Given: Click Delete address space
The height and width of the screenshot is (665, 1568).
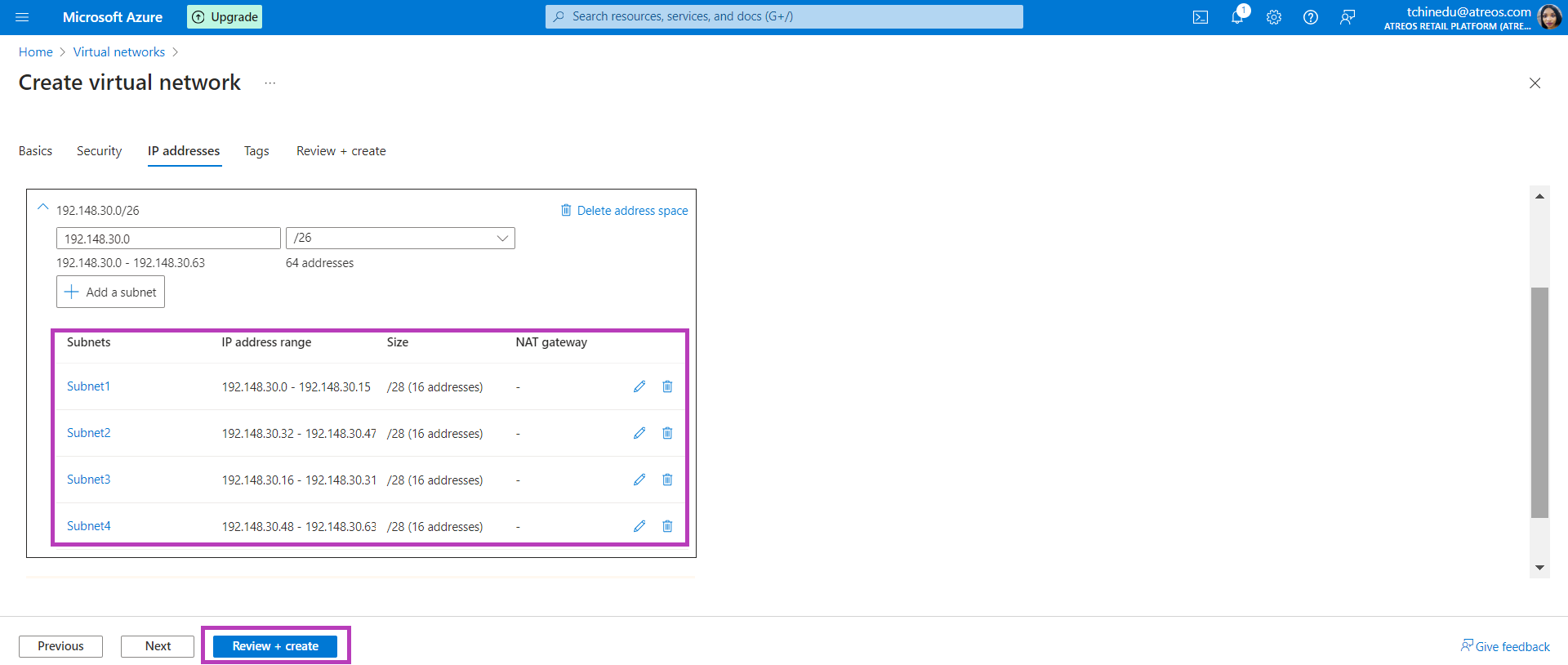Looking at the screenshot, I should 624,211.
